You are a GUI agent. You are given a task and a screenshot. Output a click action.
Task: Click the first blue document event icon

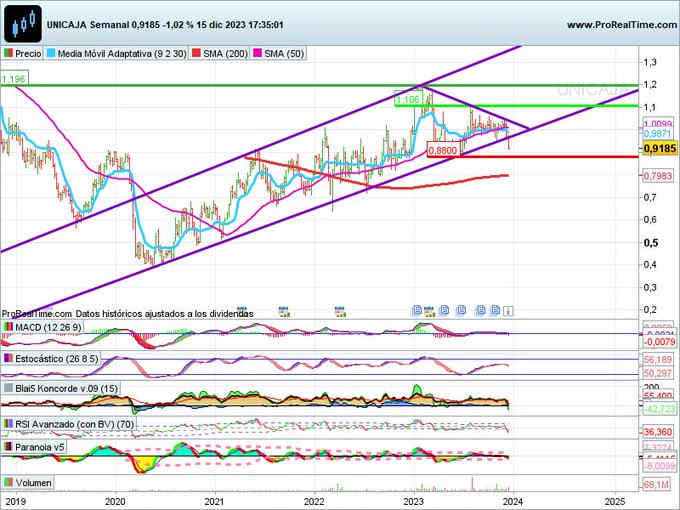pos(417,310)
